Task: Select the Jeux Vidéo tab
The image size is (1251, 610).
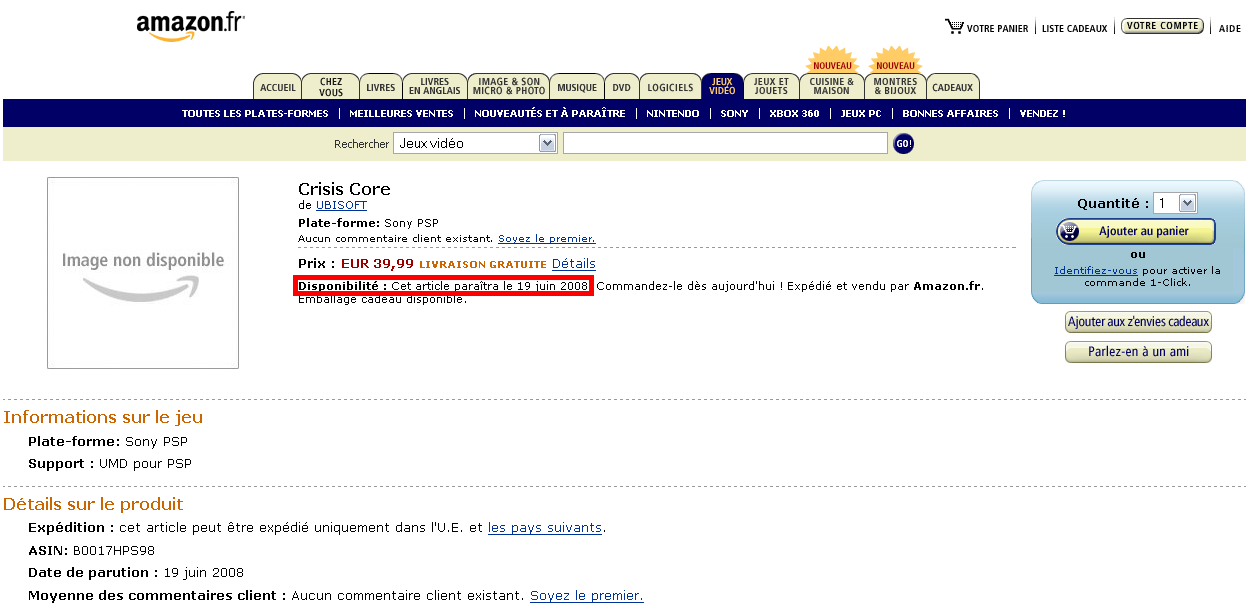Action: tap(722, 87)
